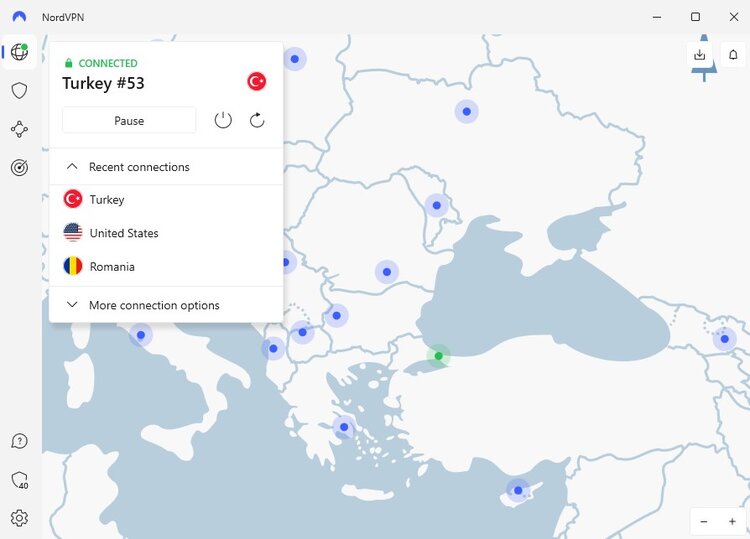
Task: Select Turkey in recent connections
Action: pos(166,199)
